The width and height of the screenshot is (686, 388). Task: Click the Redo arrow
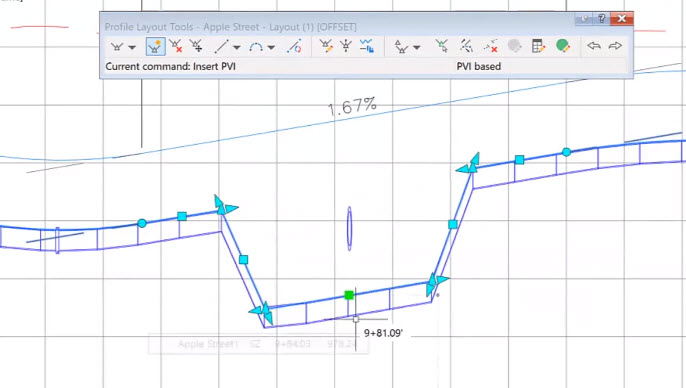pos(615,45)
